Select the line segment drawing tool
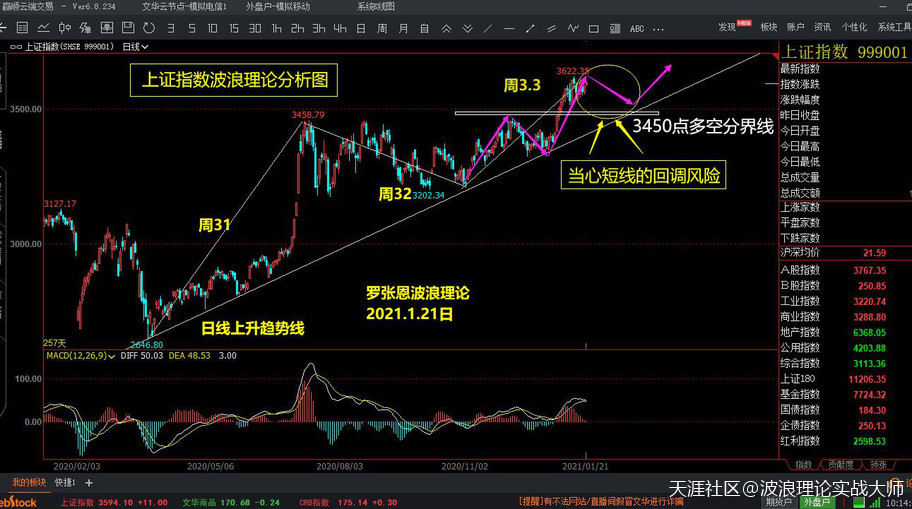Image resolution: width=912 pixels, height=509 pixels. click(530, 28)
